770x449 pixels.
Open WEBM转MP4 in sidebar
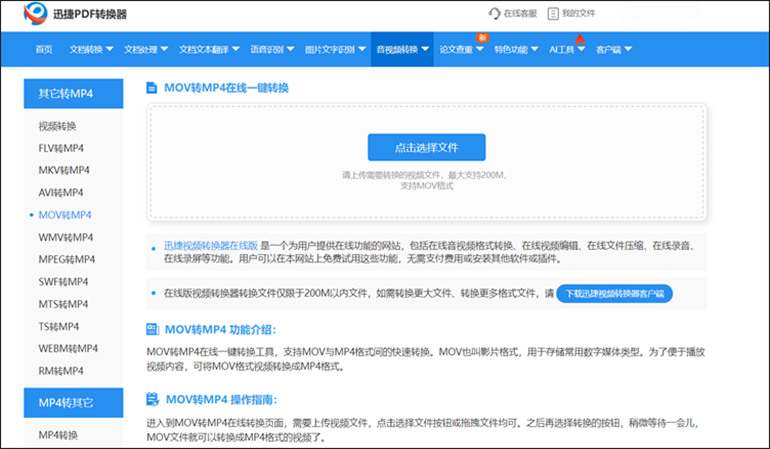[68, 348]
